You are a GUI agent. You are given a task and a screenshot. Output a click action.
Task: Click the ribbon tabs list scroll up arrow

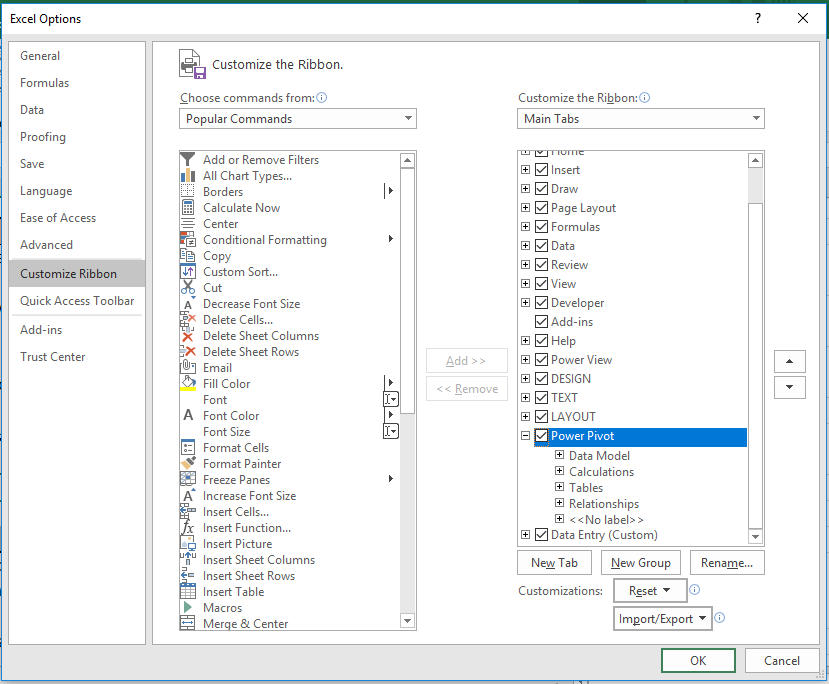pyautogui.click(x=755, y=160)
